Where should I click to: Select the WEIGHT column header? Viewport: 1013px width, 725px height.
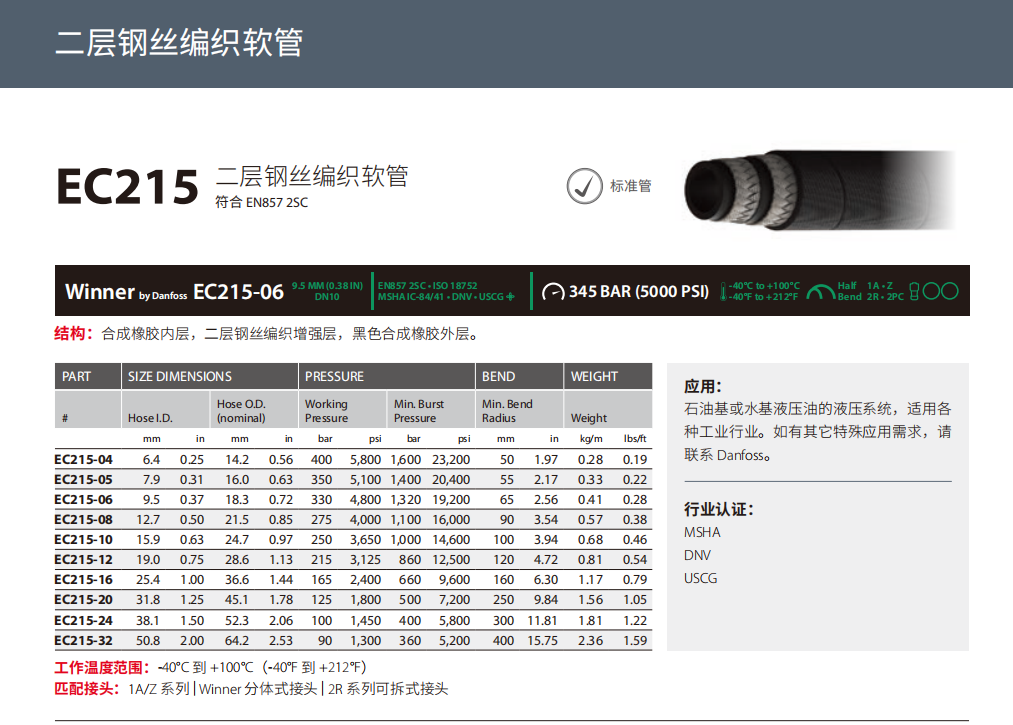594,376
